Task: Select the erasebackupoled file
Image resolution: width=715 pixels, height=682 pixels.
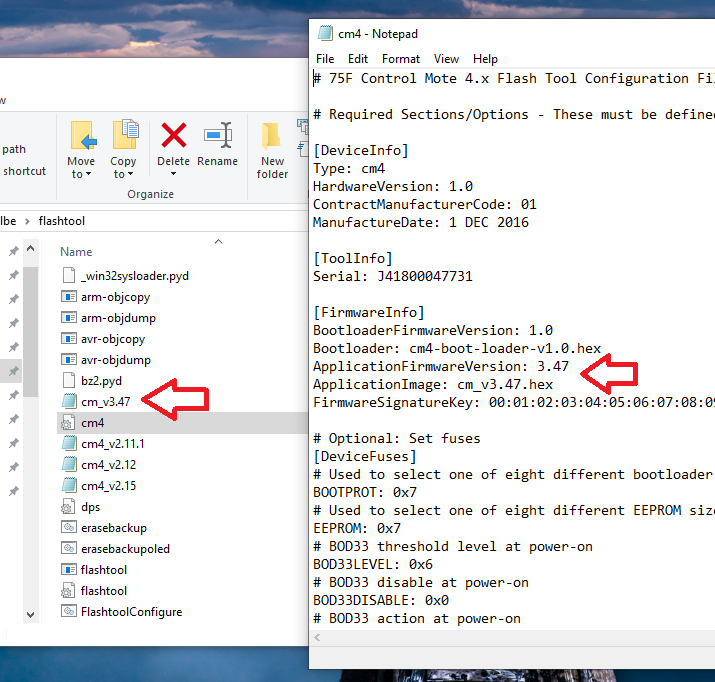Action: tap(125, 548)
